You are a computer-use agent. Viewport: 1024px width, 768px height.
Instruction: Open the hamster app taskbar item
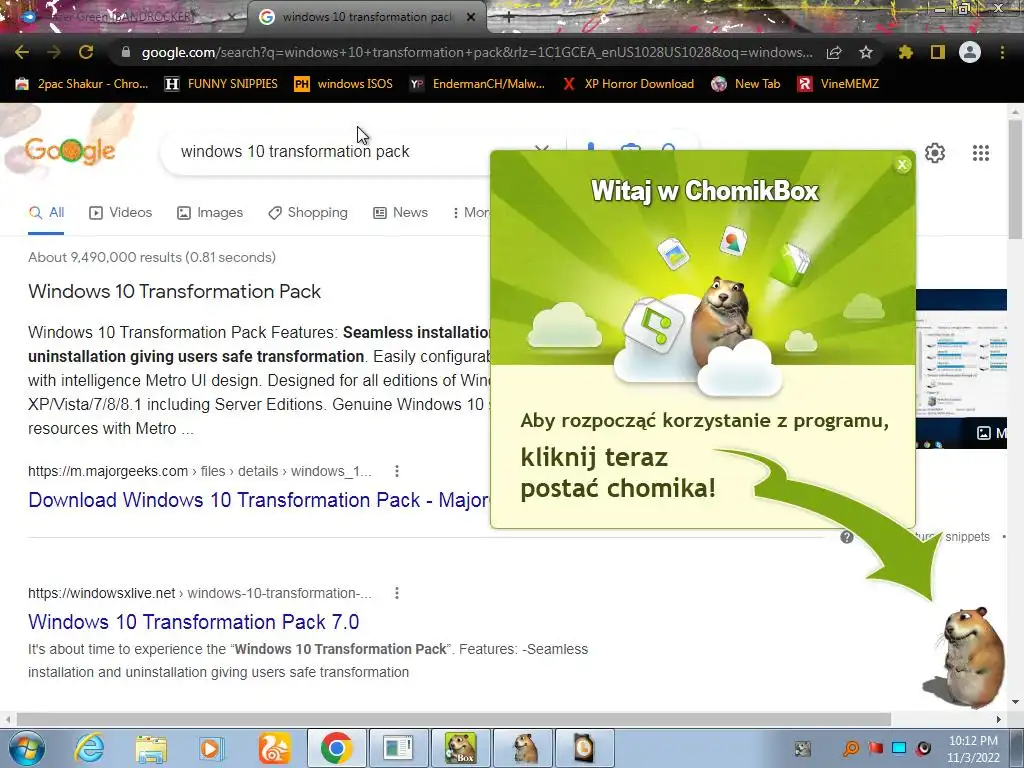pos(524,748)
